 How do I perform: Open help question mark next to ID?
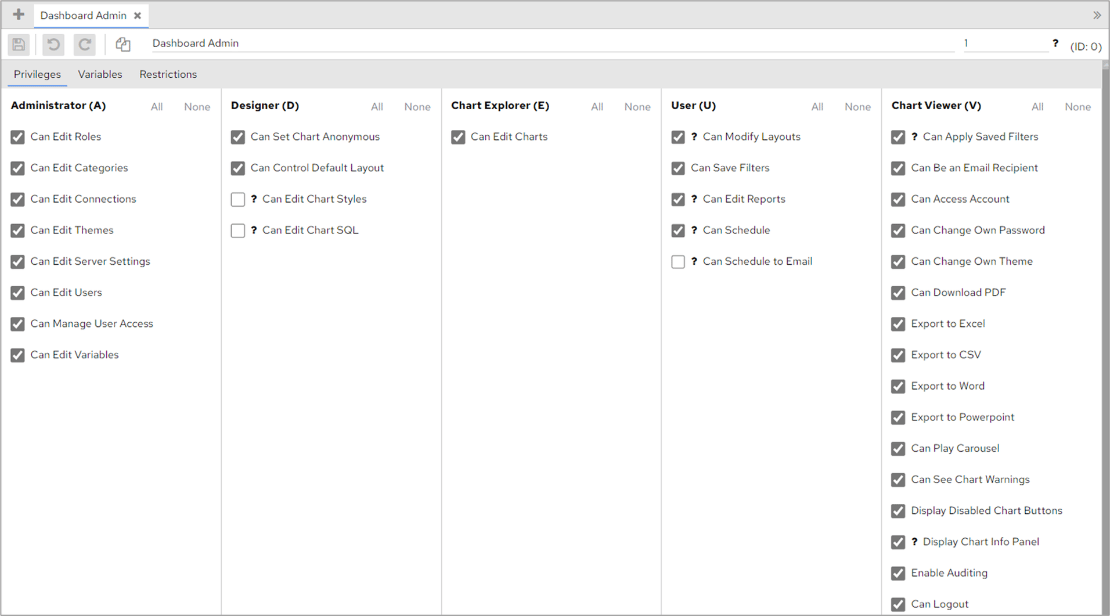point(1055,43)
